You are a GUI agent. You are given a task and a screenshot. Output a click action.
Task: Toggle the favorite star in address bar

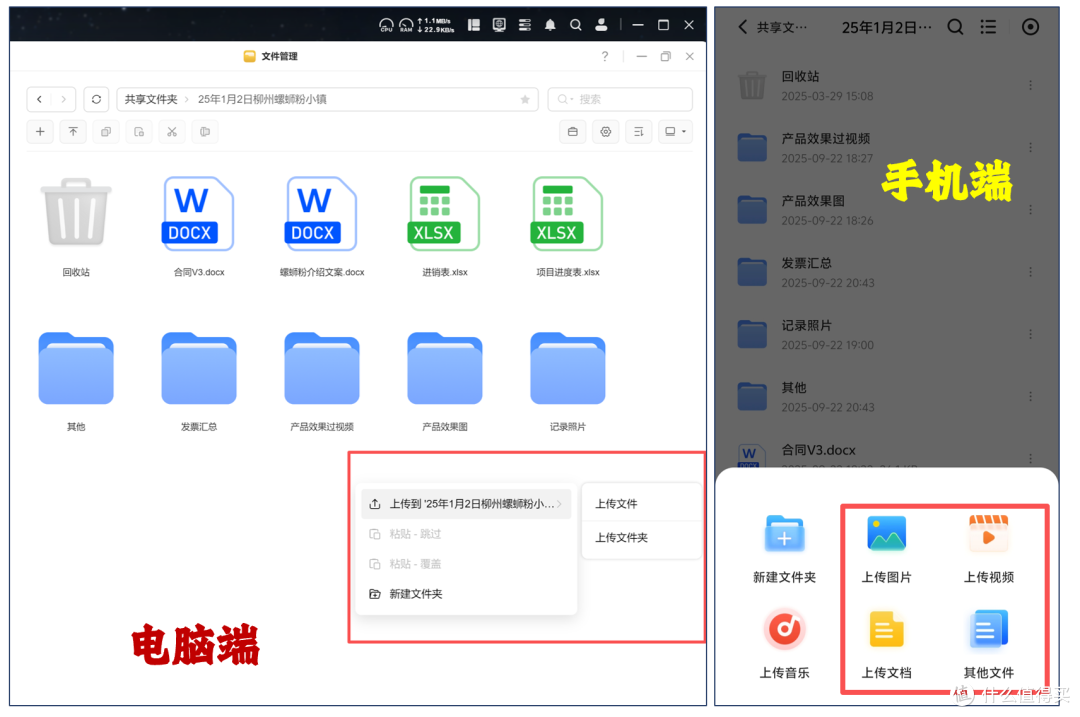tap(525, 99)
